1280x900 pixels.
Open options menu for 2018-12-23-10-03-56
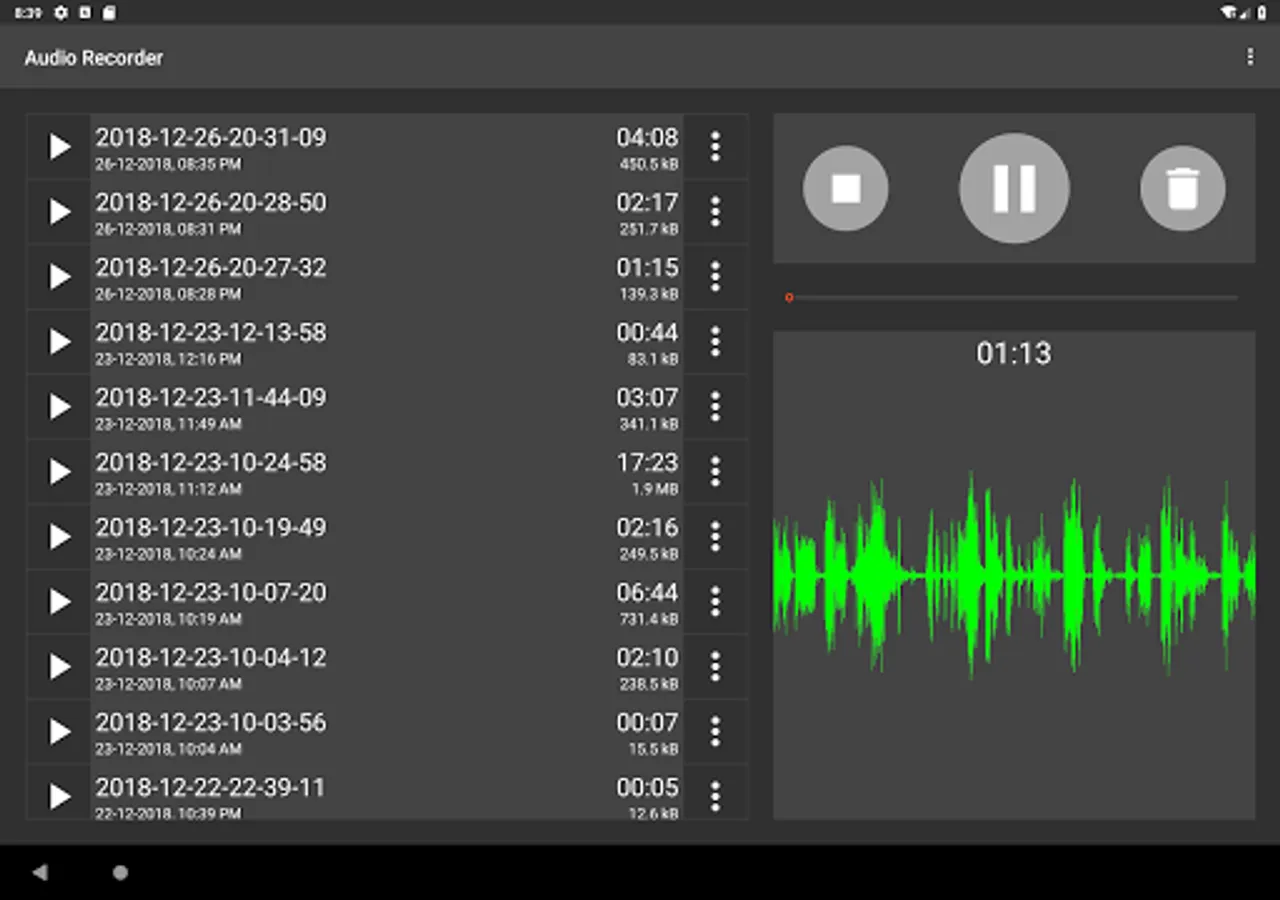point(715,732)
